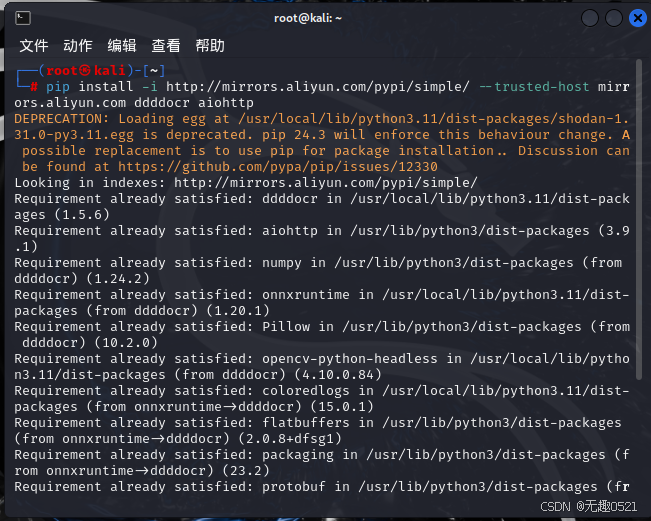Click the URL in 'Looking in indexes' line
The width and height of the screenshot is (651, 521).
tap(326, 183)
